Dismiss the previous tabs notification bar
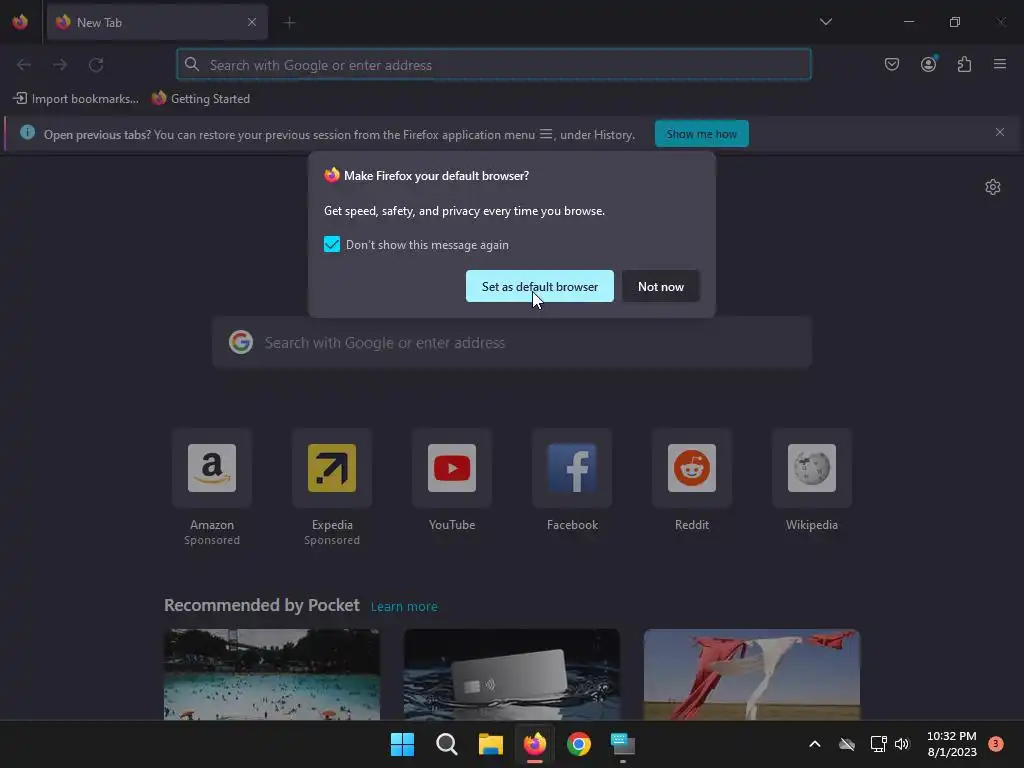Viewport: 1024px width, 768px height. 1000,132
